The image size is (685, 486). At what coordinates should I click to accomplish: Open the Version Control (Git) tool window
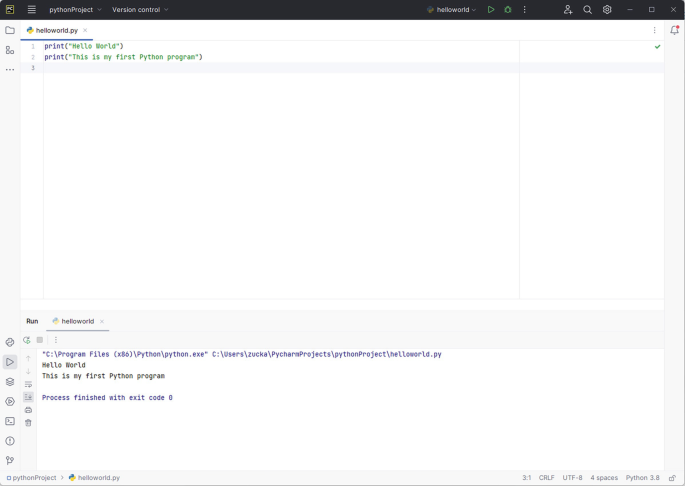pos(10,460)
